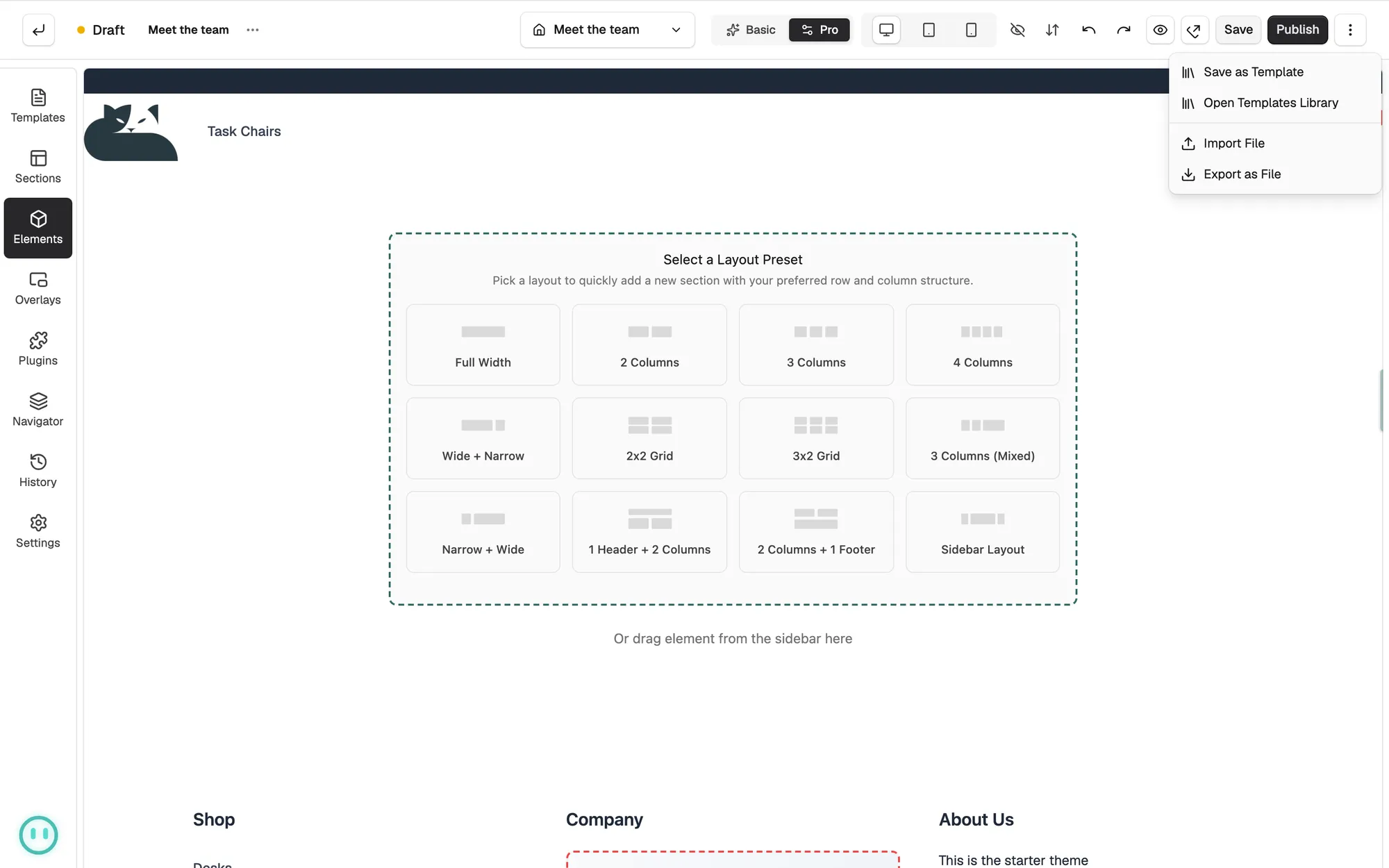Screen dimensions: 1389x868
Task: Open the Templates sidebar panel
Action: coord(38,106)
